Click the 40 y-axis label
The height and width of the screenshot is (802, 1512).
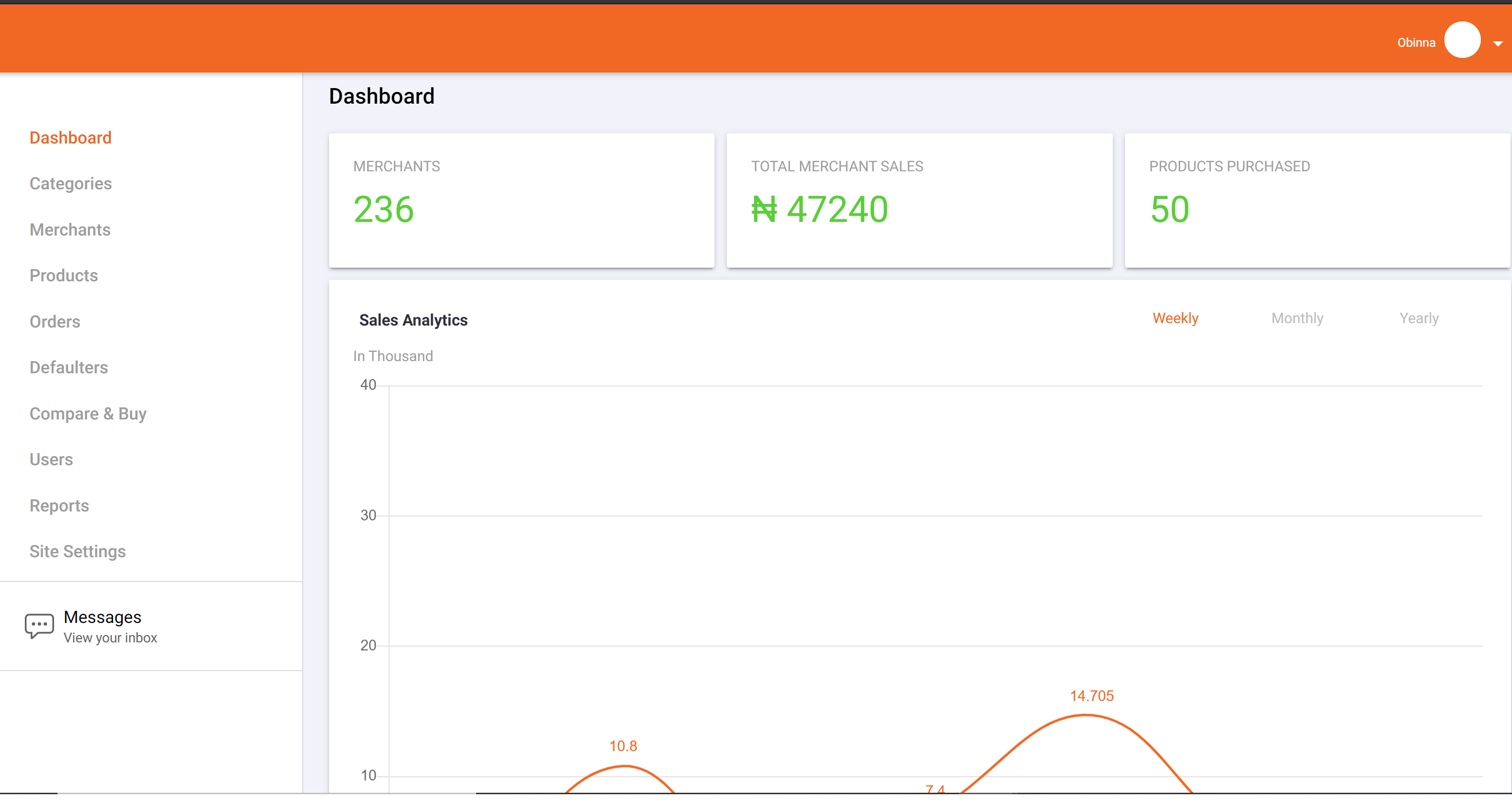(368, 385)
